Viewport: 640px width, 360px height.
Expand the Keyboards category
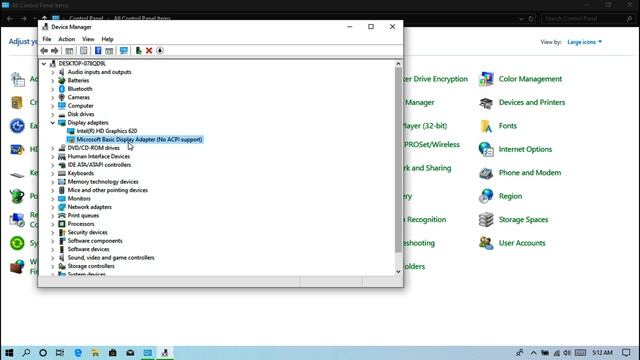53,173
